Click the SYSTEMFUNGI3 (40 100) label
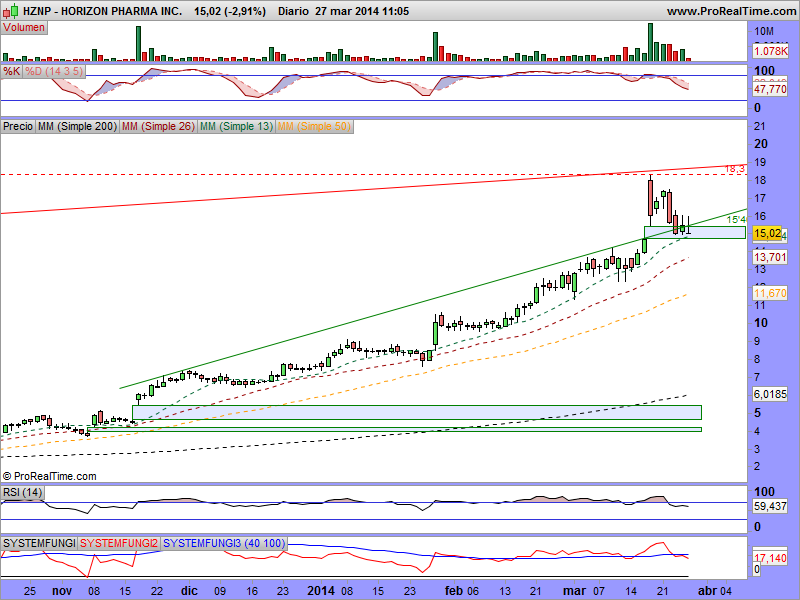Image resolution: width=800 pixels, height=600 pixels. 224,543
